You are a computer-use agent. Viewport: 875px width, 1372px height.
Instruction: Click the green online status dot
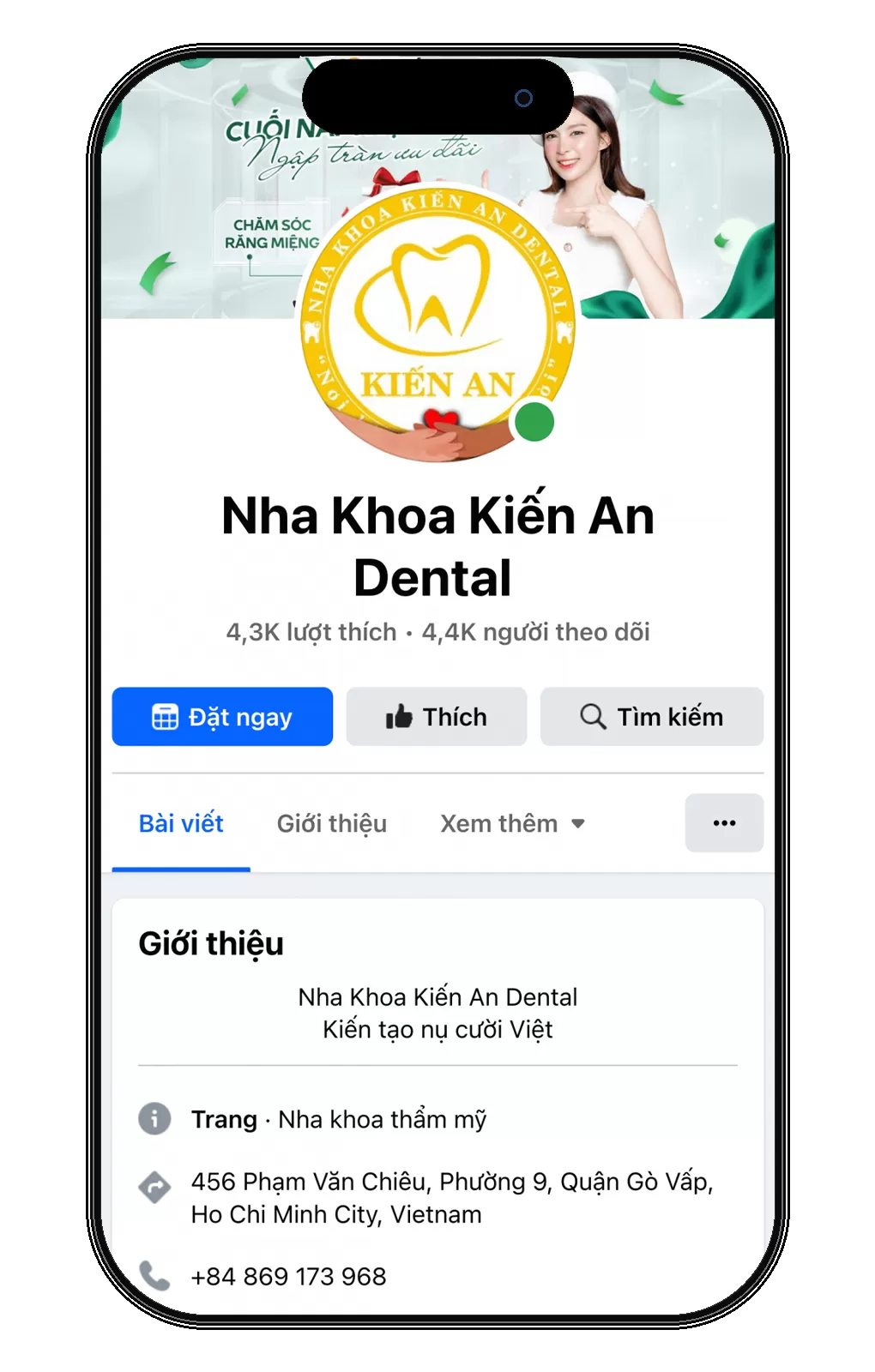click(x=534, y=422)
